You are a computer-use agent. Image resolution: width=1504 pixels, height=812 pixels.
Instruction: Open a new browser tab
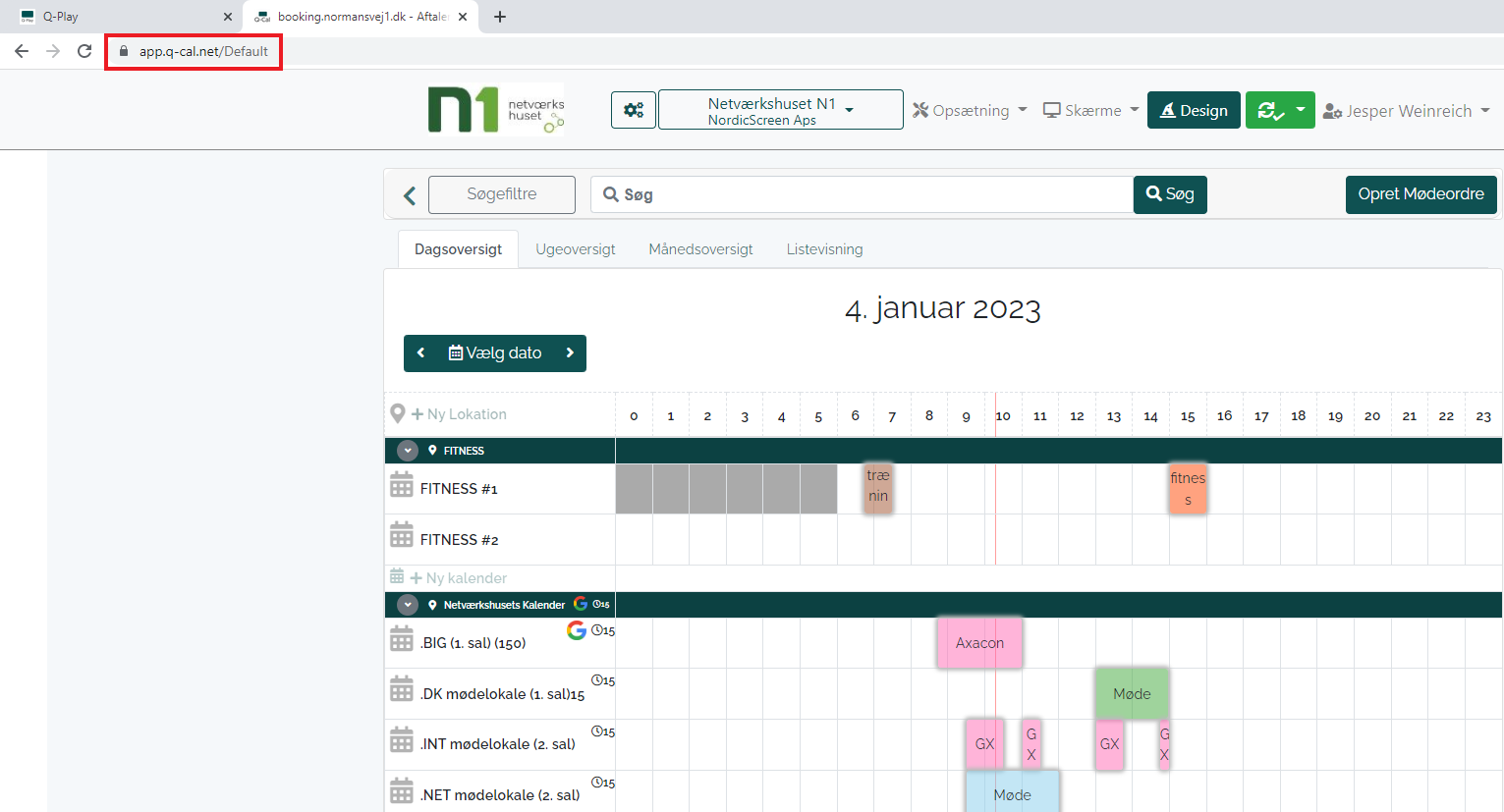tap(500, 17)
